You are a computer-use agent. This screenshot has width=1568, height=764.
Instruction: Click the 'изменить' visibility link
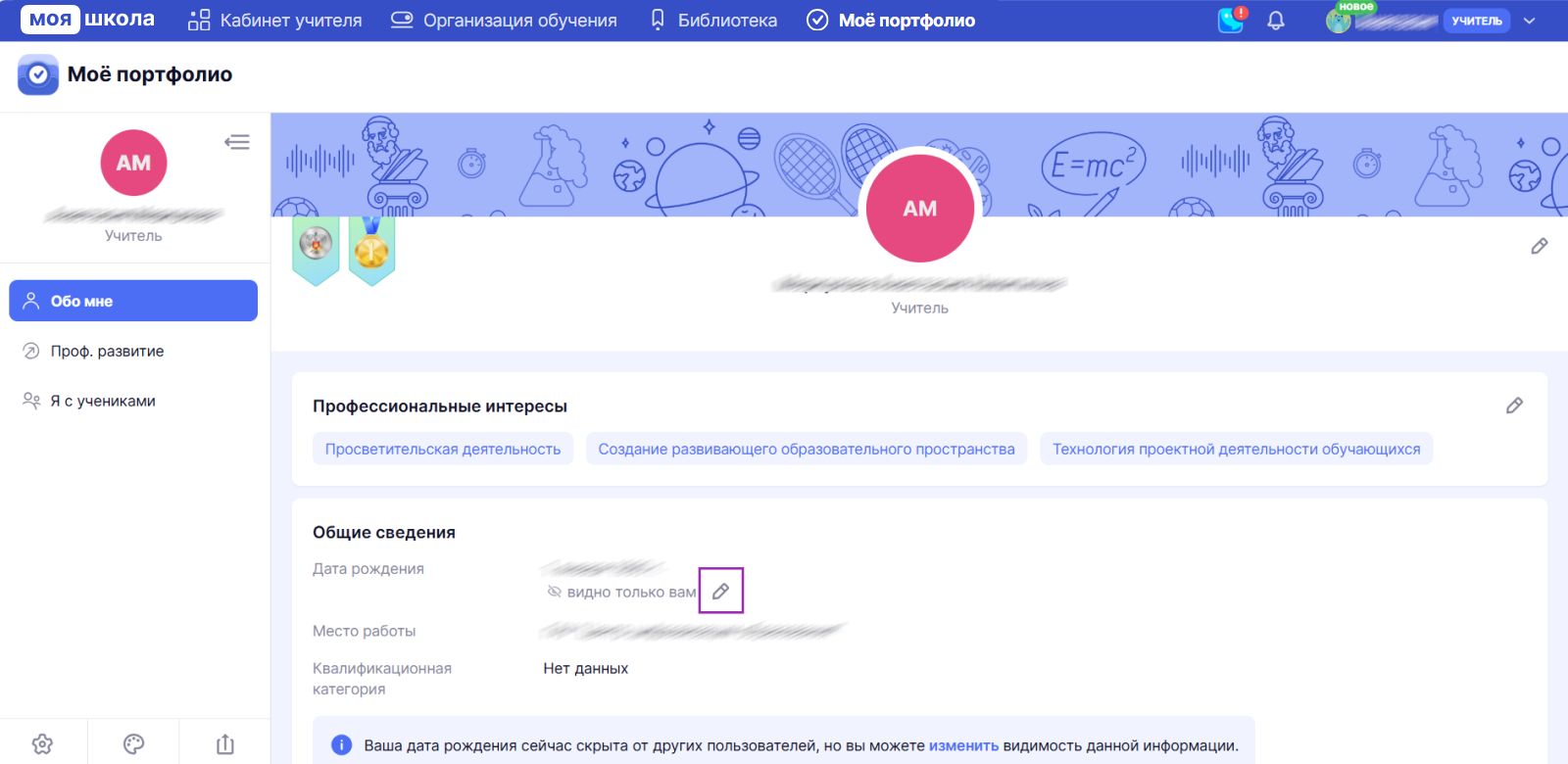(963, 745)
